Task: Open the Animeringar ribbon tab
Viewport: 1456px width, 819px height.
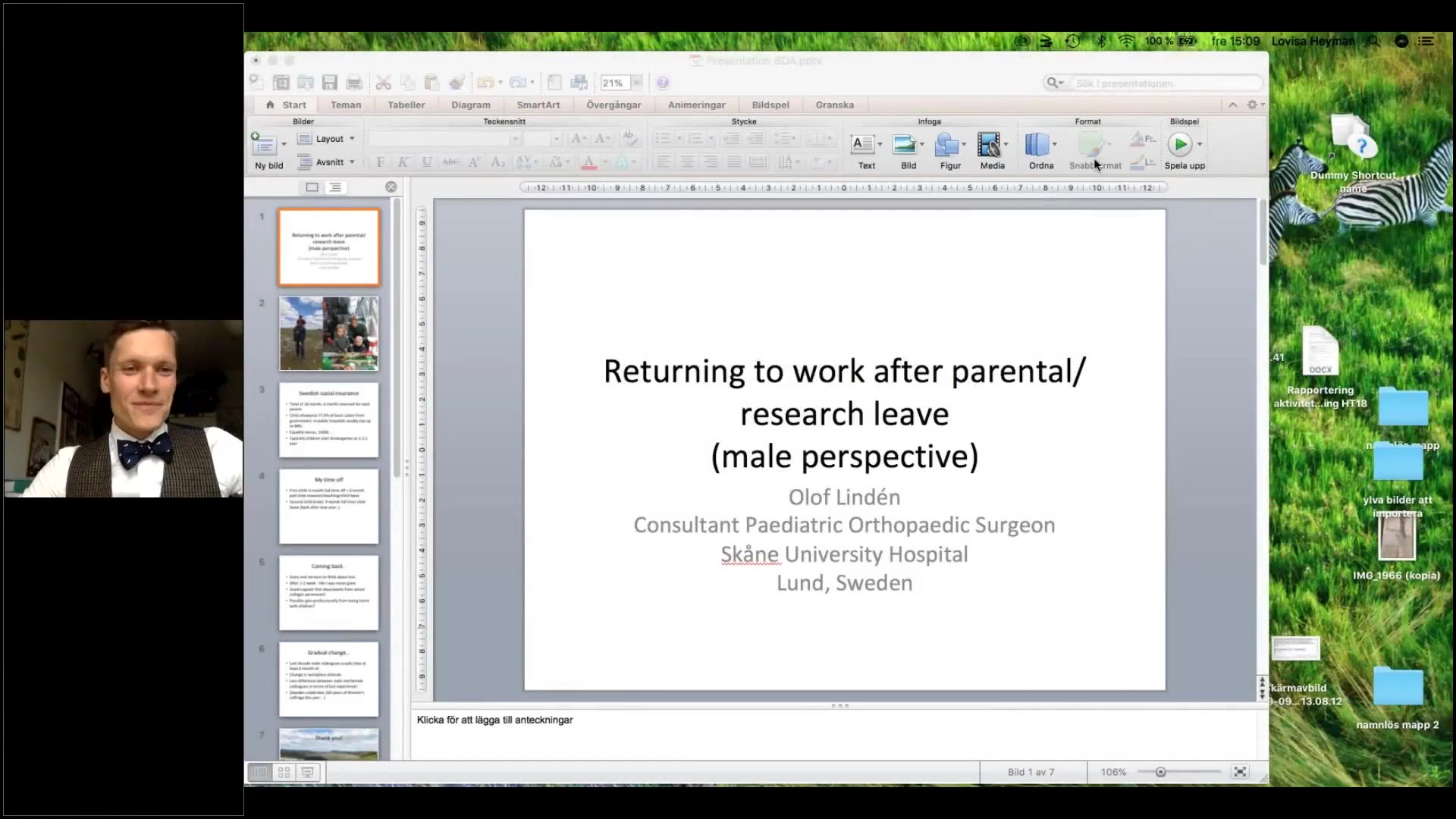Action: pyautogui.click(x=696, y=105)
